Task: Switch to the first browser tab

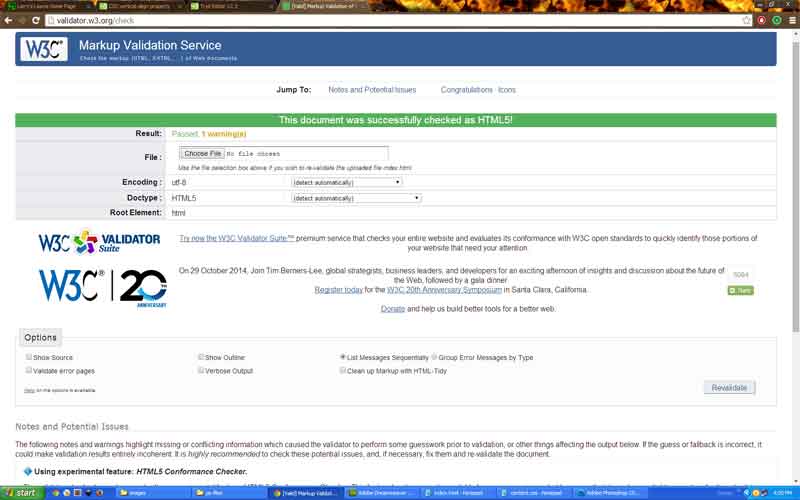Action: coord(46,6)
